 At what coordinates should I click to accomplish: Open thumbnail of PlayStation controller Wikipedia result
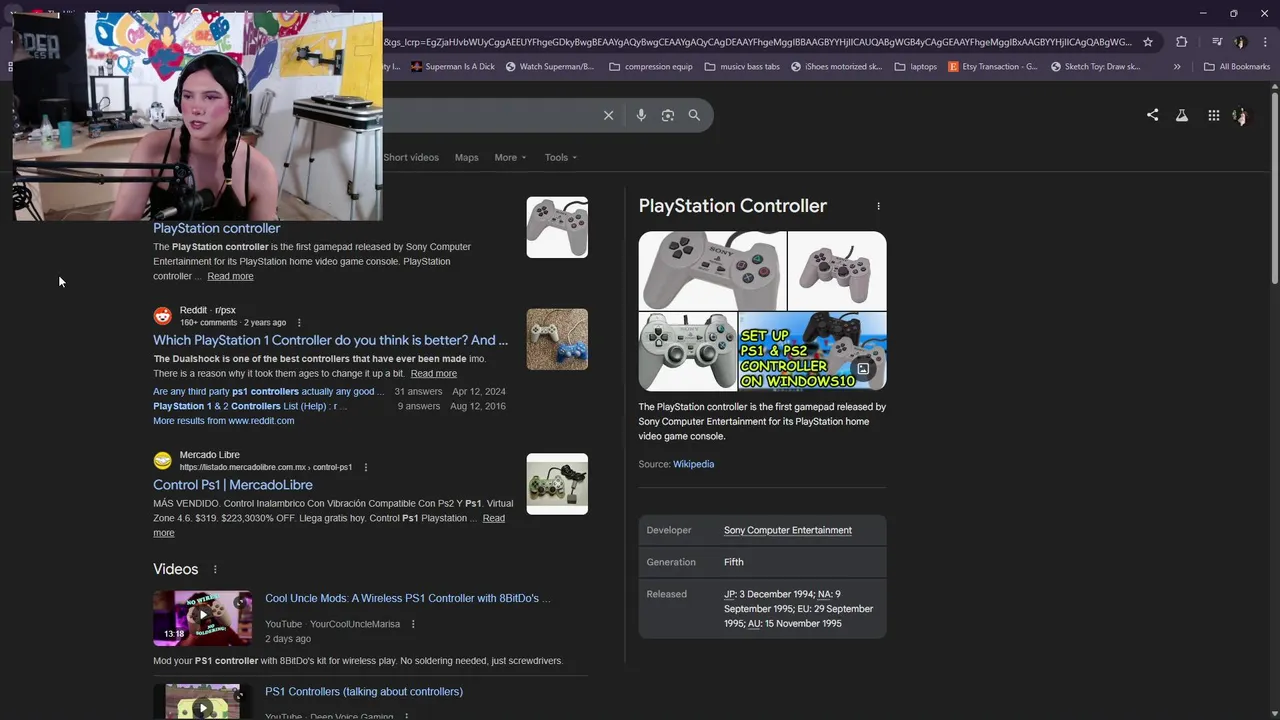pos(557,227)
